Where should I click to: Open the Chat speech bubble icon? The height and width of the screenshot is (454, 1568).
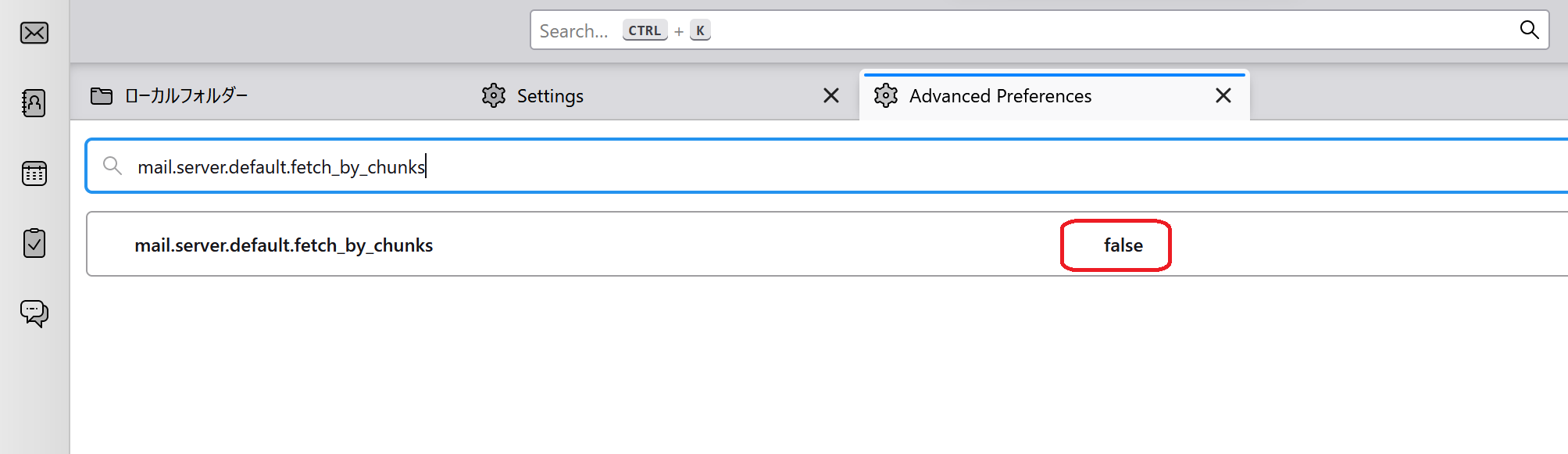[x=34, y=313]
